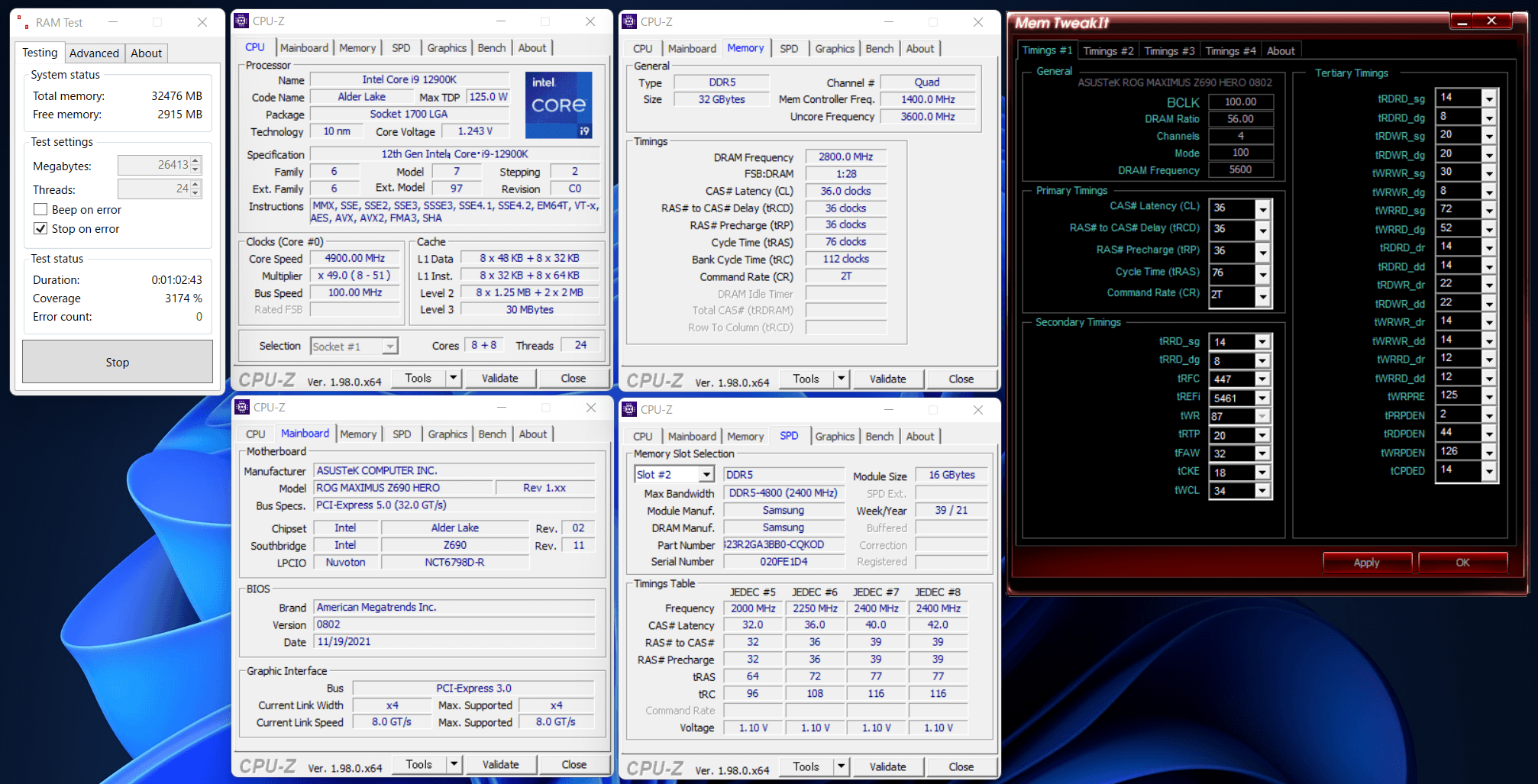Enable the Beep on error checkbox
This screenshot has height=784, width=1538.
41,209
